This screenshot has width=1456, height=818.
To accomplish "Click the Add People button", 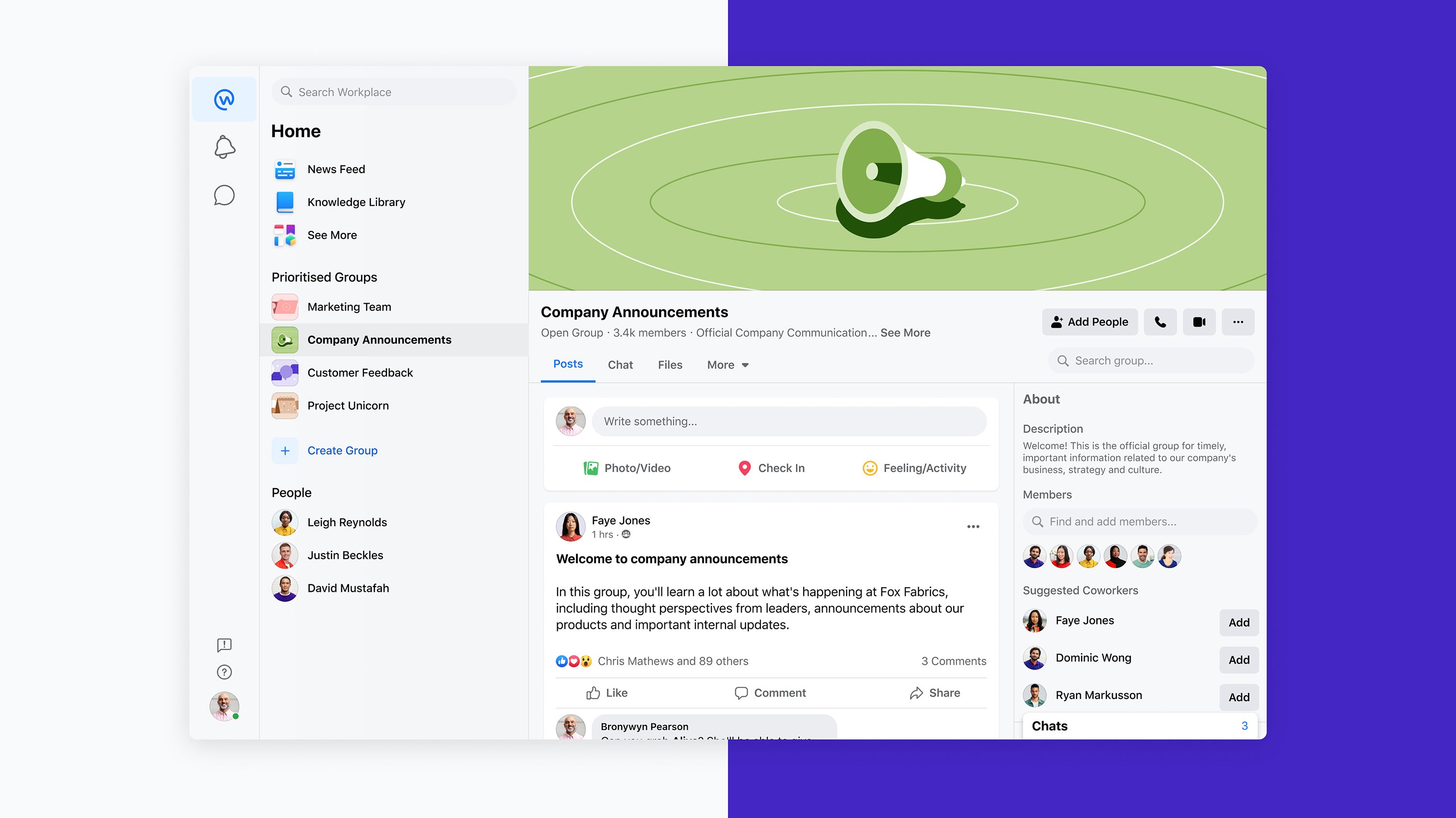I will pyautogui.click(x=1089, y=322).
